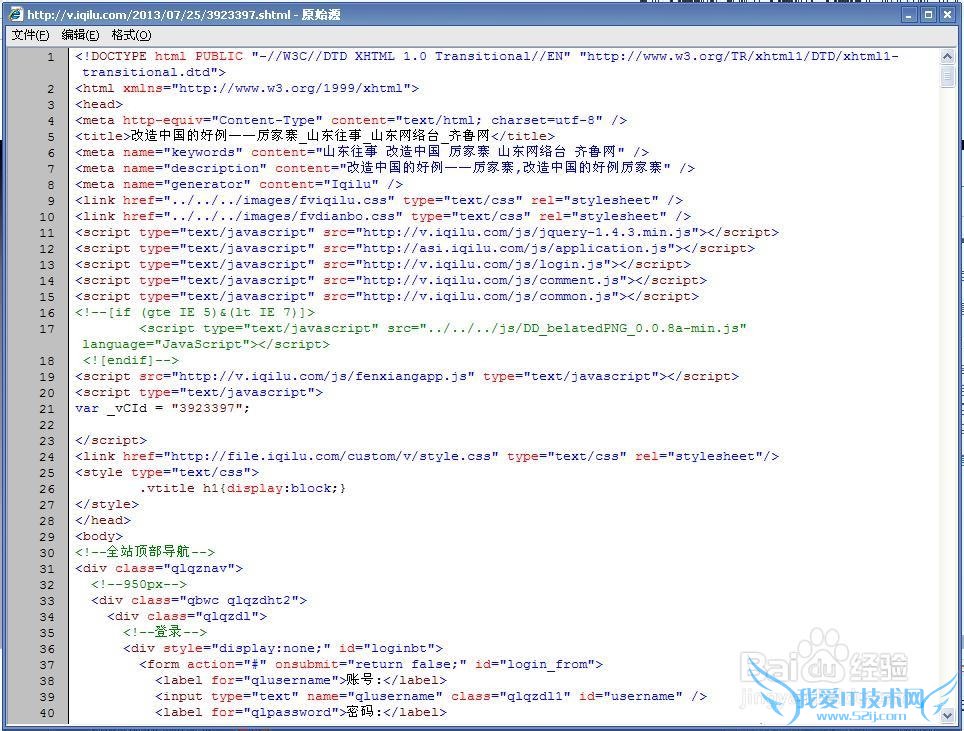
Task: Click the fenxiangapp.js script line
Action: pos(407,376)
